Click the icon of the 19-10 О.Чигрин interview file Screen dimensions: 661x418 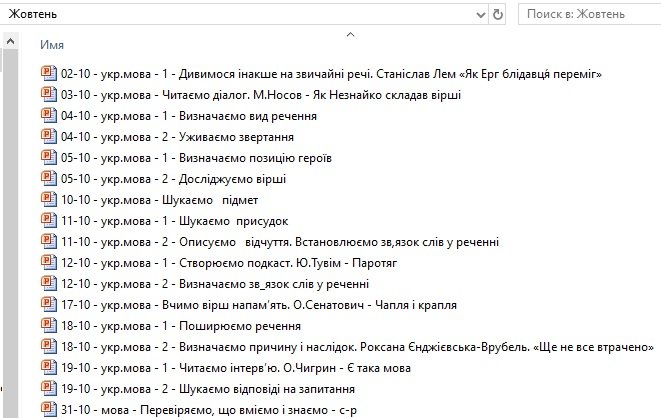click(x=48, y=367)
